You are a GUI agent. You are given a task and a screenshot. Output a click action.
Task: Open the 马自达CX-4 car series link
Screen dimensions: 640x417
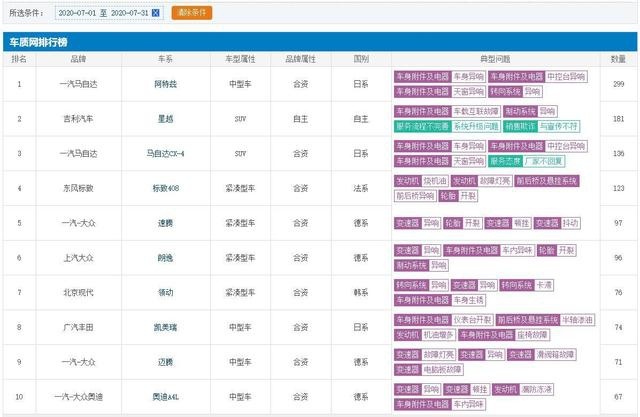coord(165,153)
